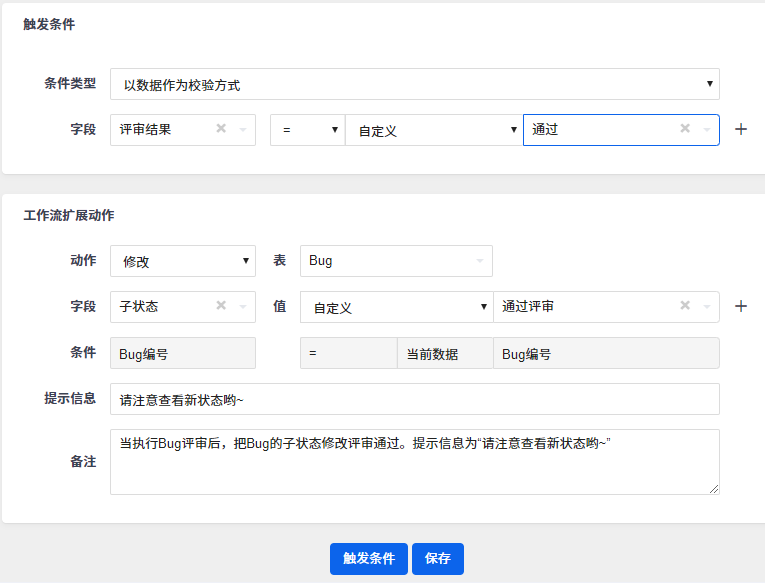Clear the 子状态 field selection
This screenshot has width=765, height=584.
tap(221, 306)
